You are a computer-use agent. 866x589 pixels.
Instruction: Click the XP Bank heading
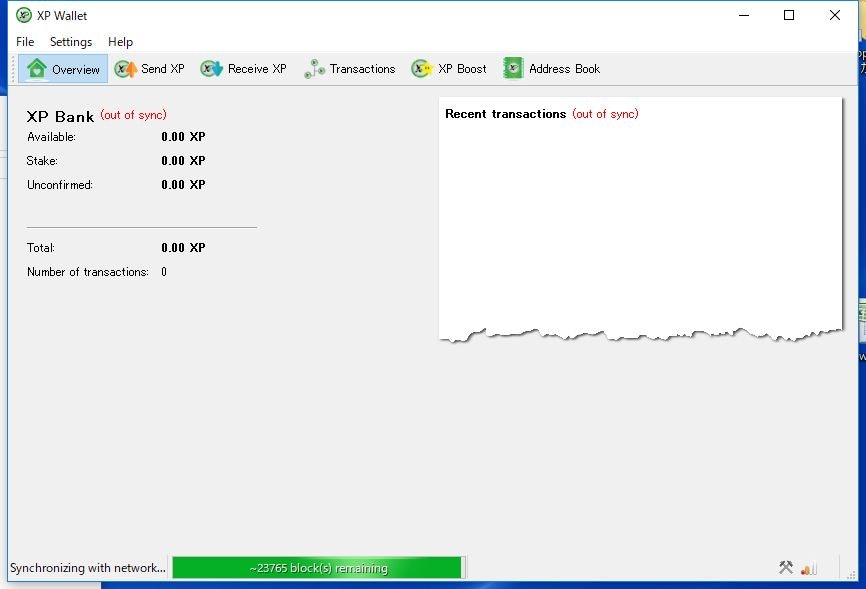point(60,117)
